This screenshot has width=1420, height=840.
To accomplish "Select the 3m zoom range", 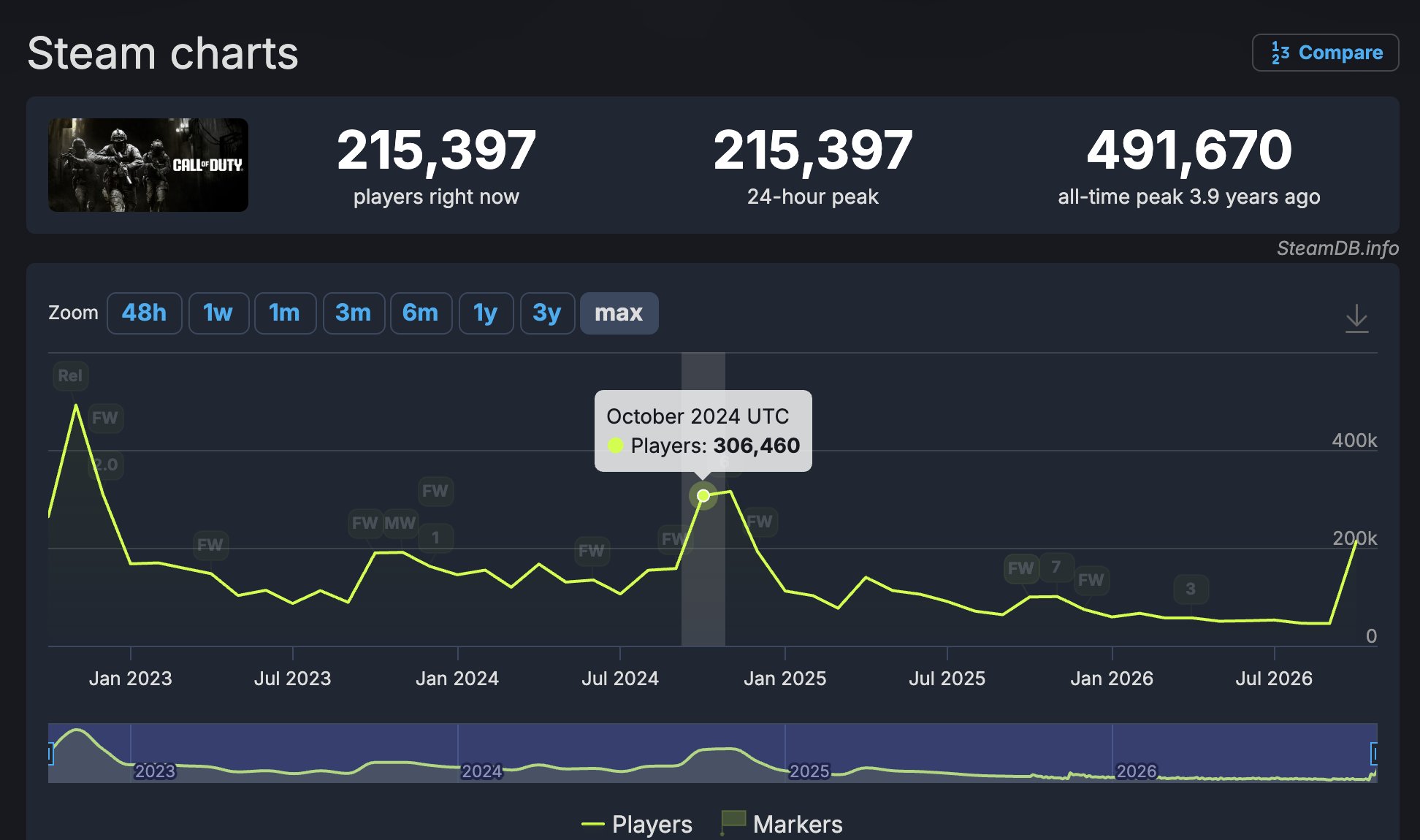I will click(x=354, y=313).
